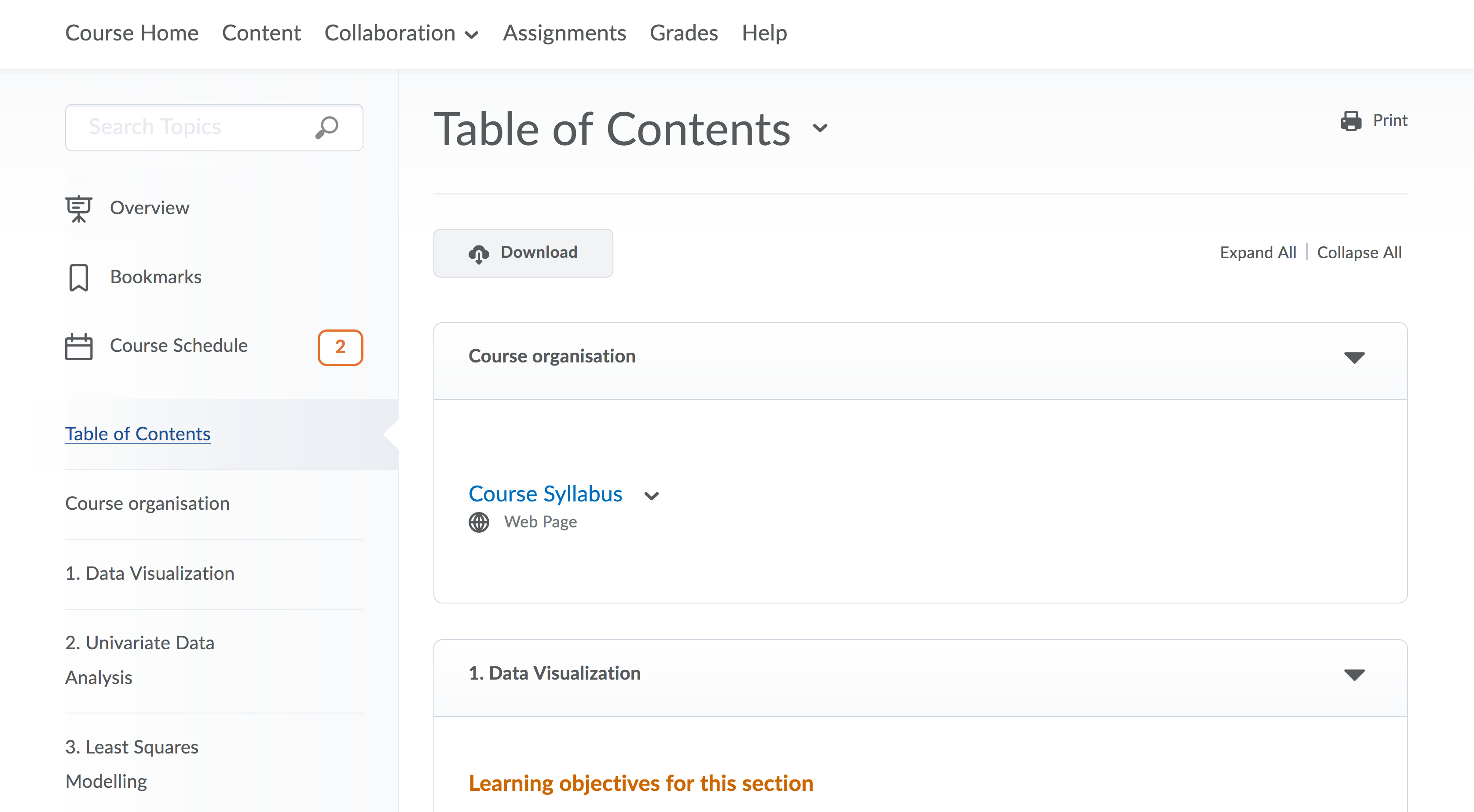Image resolution: width=1474 pixels, height=812 pixels.
Task: Open the Course Syllabus link
Action: [545, 494]
